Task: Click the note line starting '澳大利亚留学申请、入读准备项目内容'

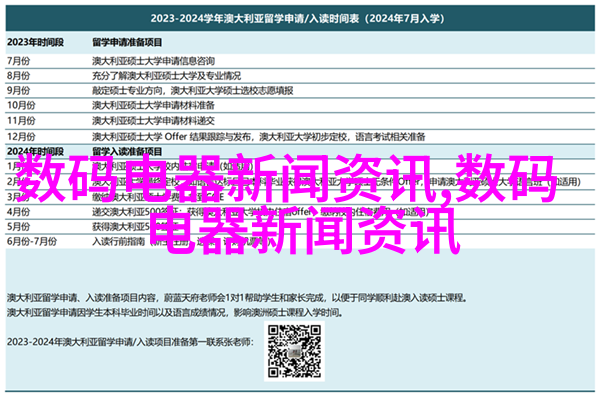Action: (x=237, y=297)
